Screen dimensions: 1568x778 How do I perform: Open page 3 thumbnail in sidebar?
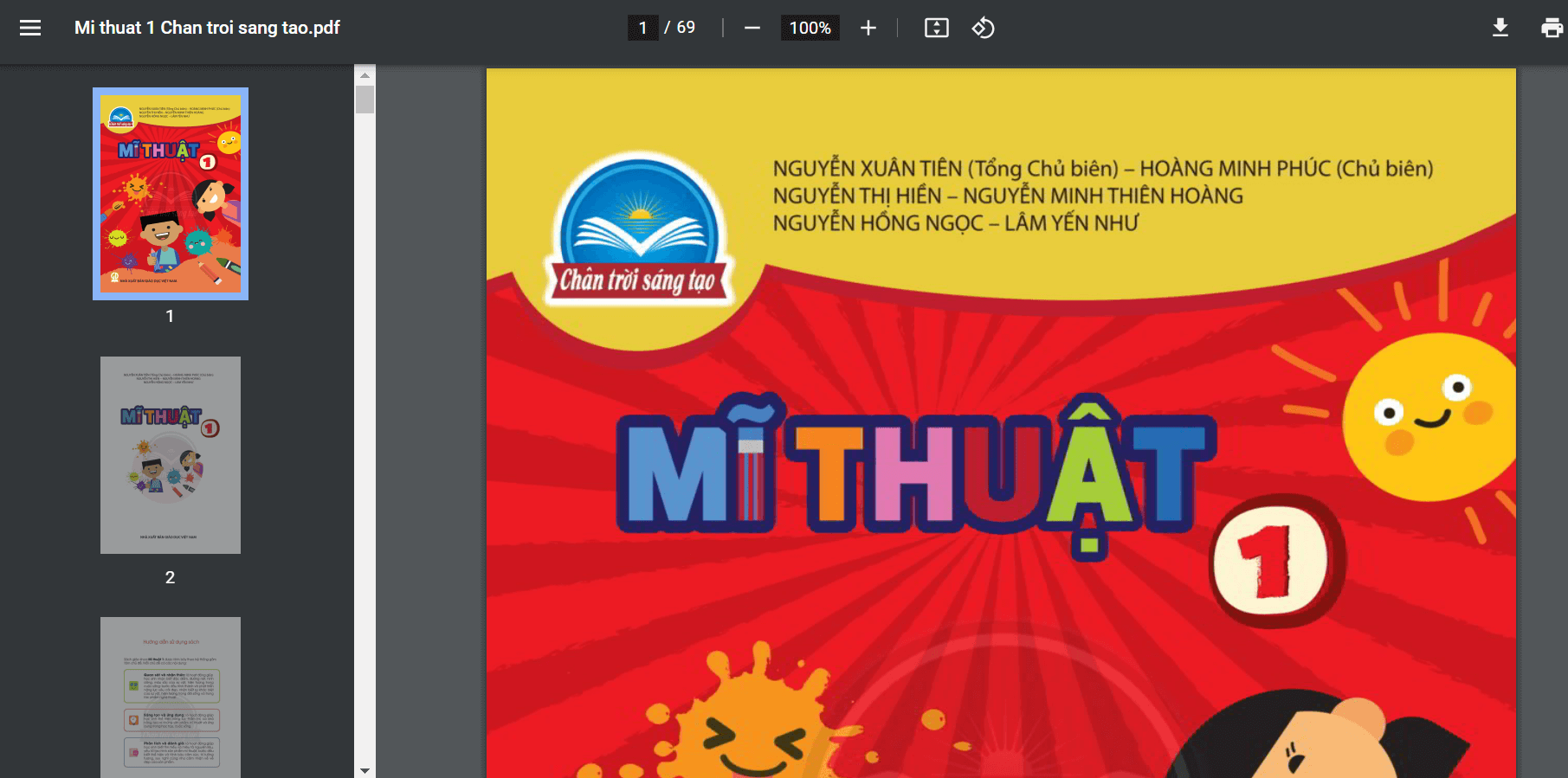tap(171, 698)
